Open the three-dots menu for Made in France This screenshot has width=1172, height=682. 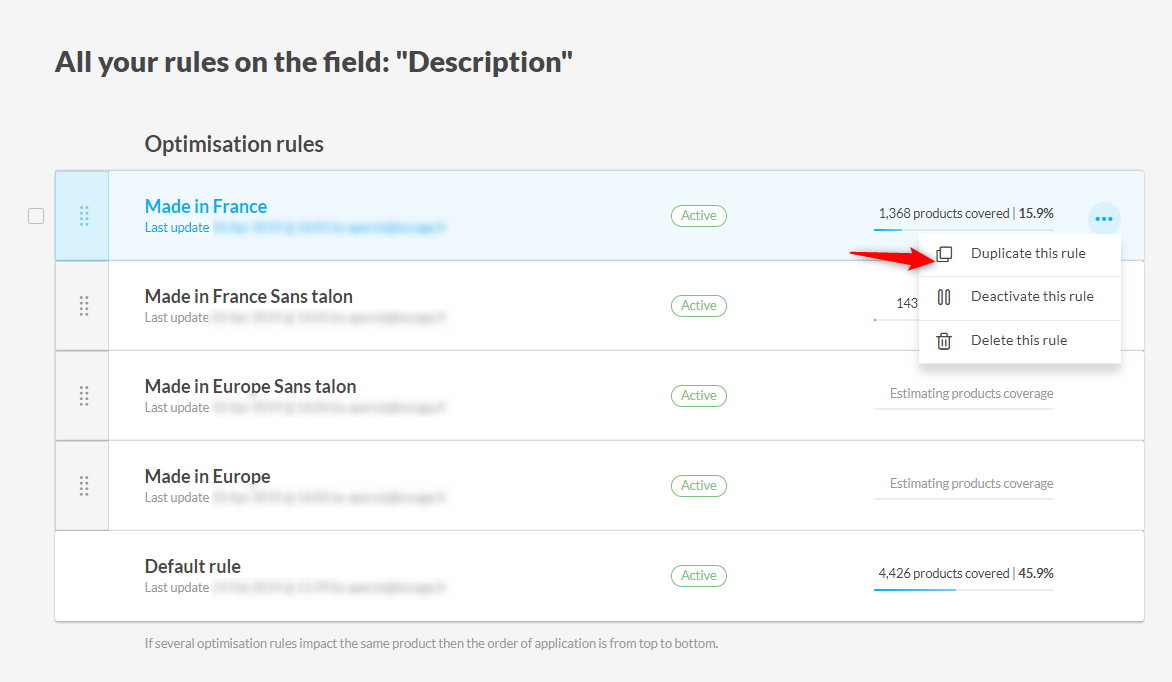(1104, 217)
